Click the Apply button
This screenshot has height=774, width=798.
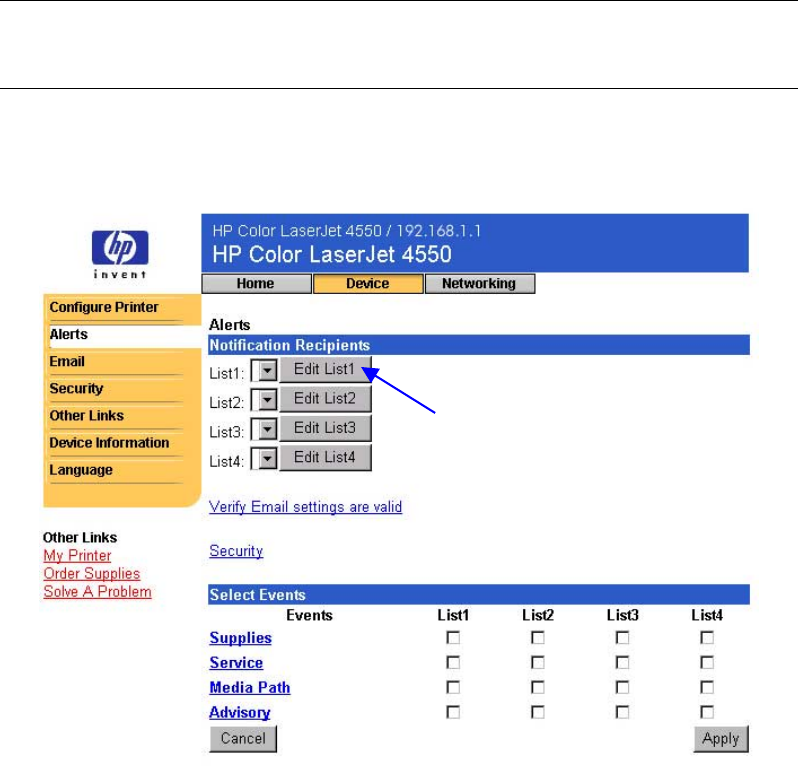click(x=721, y=739)
